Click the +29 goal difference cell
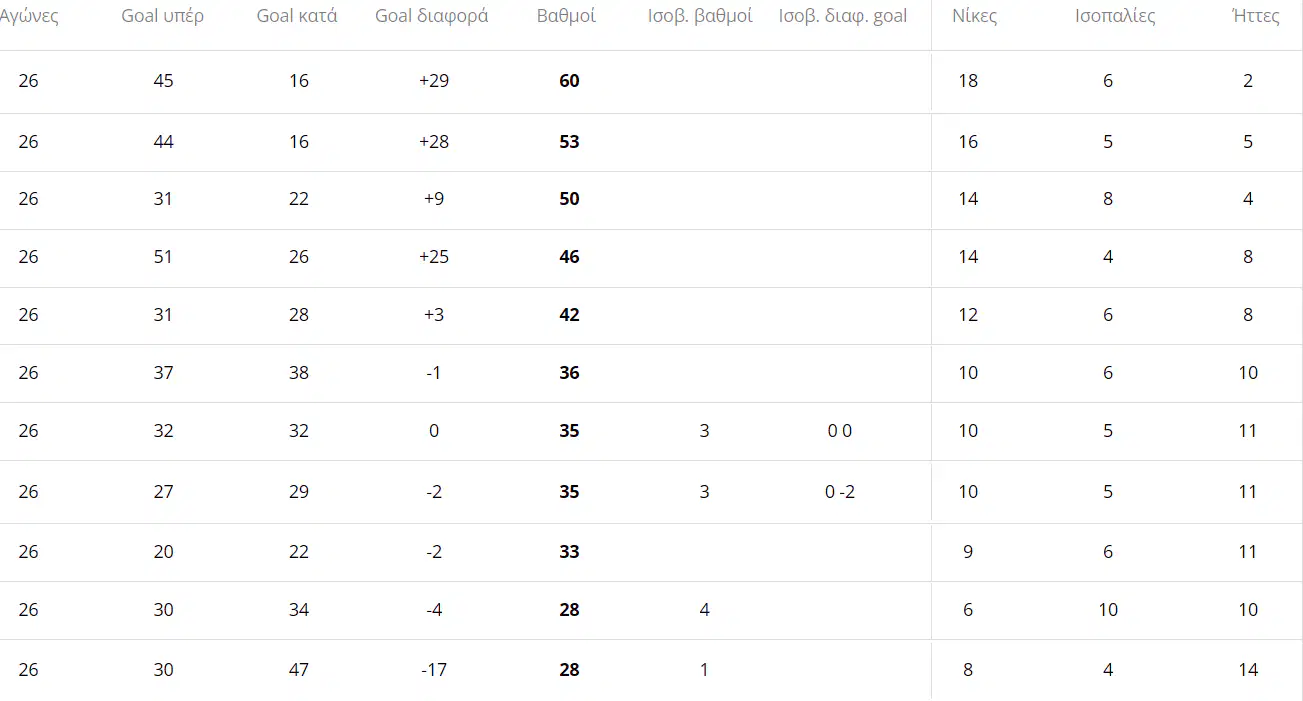This screenshot has height=701, width=1303. point(434,81)
